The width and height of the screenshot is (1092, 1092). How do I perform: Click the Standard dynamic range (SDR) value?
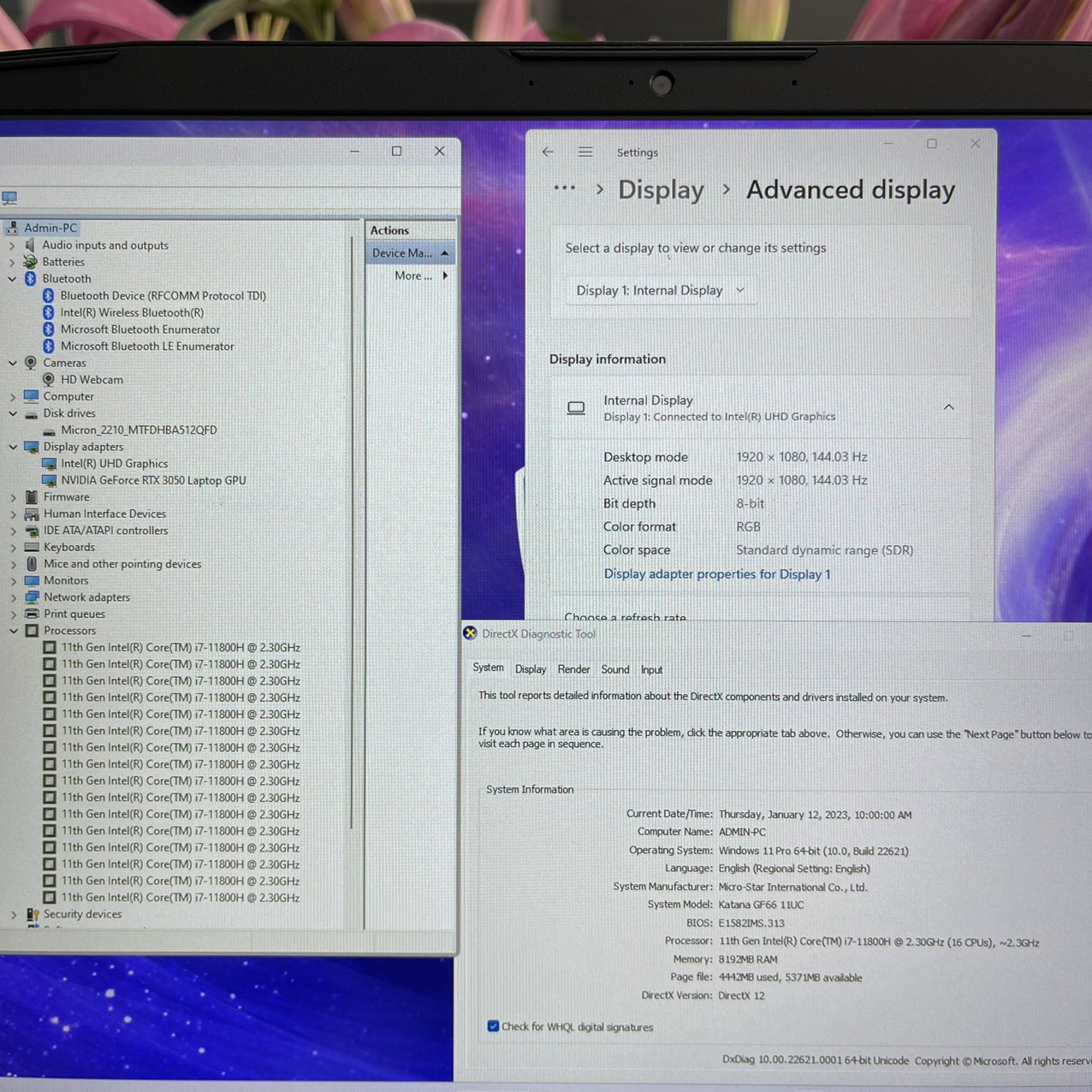pos(825,550)
